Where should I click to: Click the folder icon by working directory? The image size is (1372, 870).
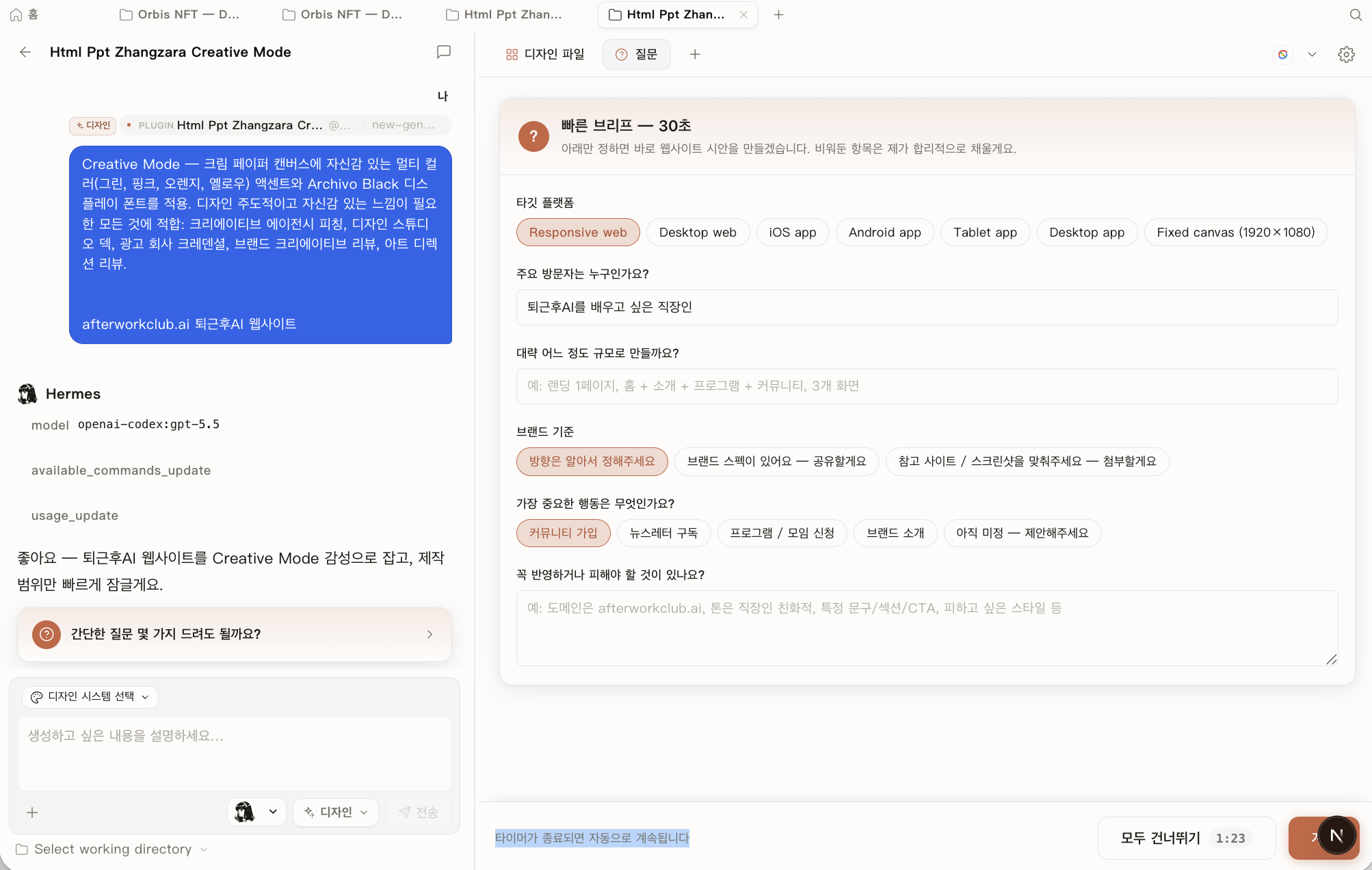click(22, 849)
